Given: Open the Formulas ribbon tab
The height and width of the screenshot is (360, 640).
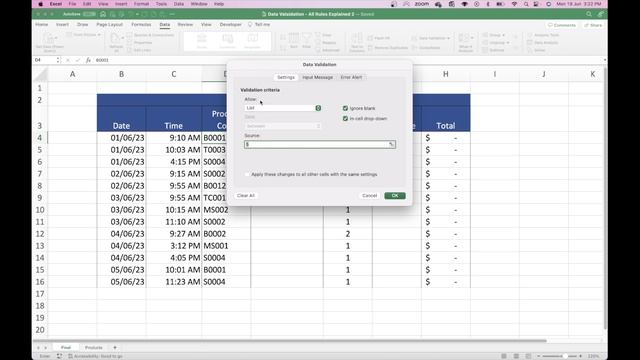Looking at the screenshot, I should pos(141,24).
